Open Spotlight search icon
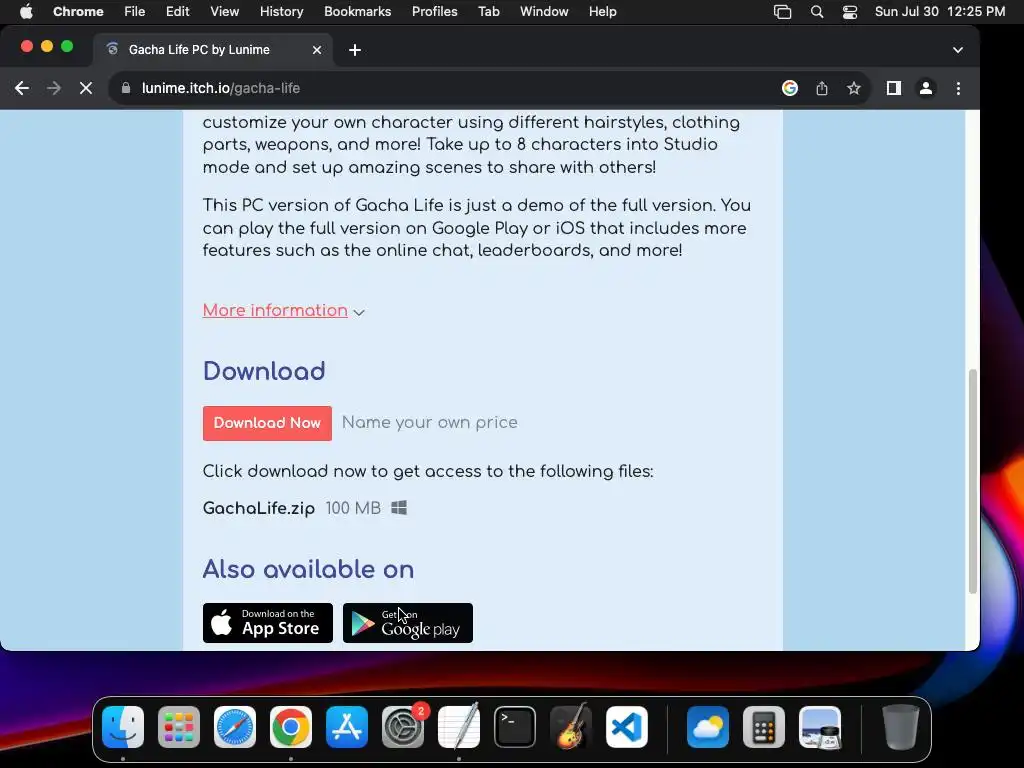Viewport: 1024px width, 768px height. pyautogui.click(x=816, y=12)
